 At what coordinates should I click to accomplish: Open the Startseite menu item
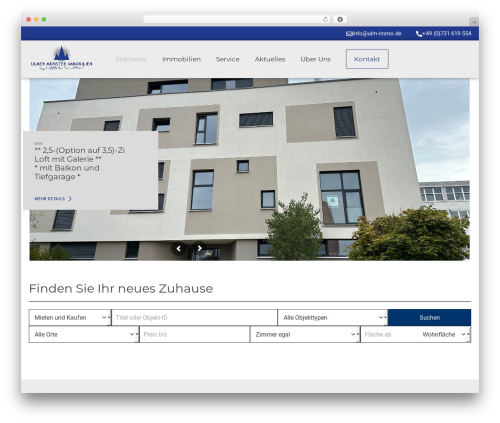131,59
